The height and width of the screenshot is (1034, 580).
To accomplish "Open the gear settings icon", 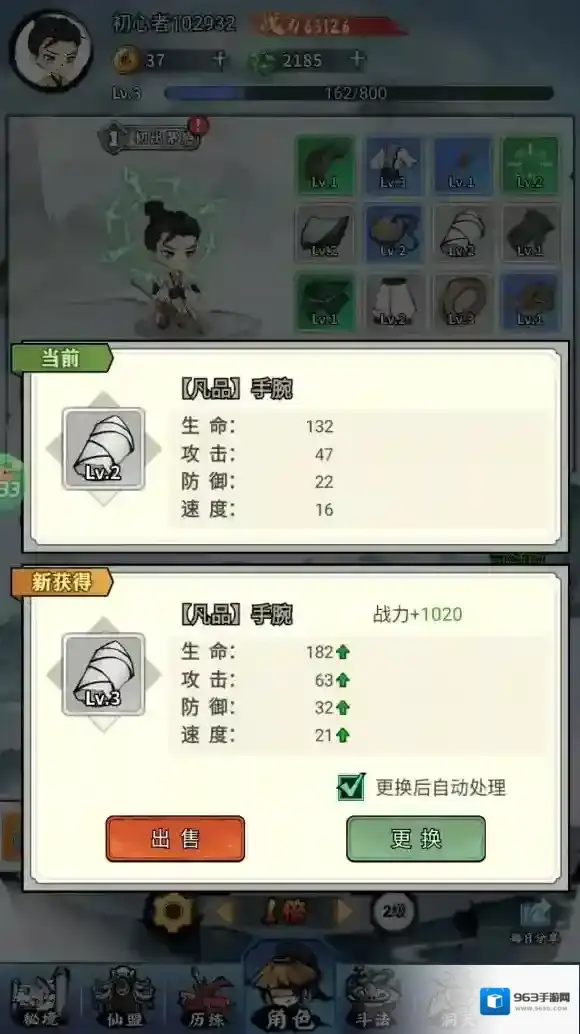I will tap(173, 912).
